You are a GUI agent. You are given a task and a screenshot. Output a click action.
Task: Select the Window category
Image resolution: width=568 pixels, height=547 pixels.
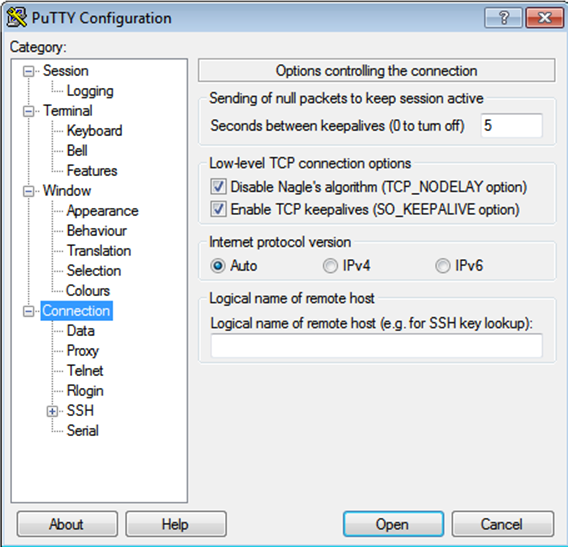[67, 191]
